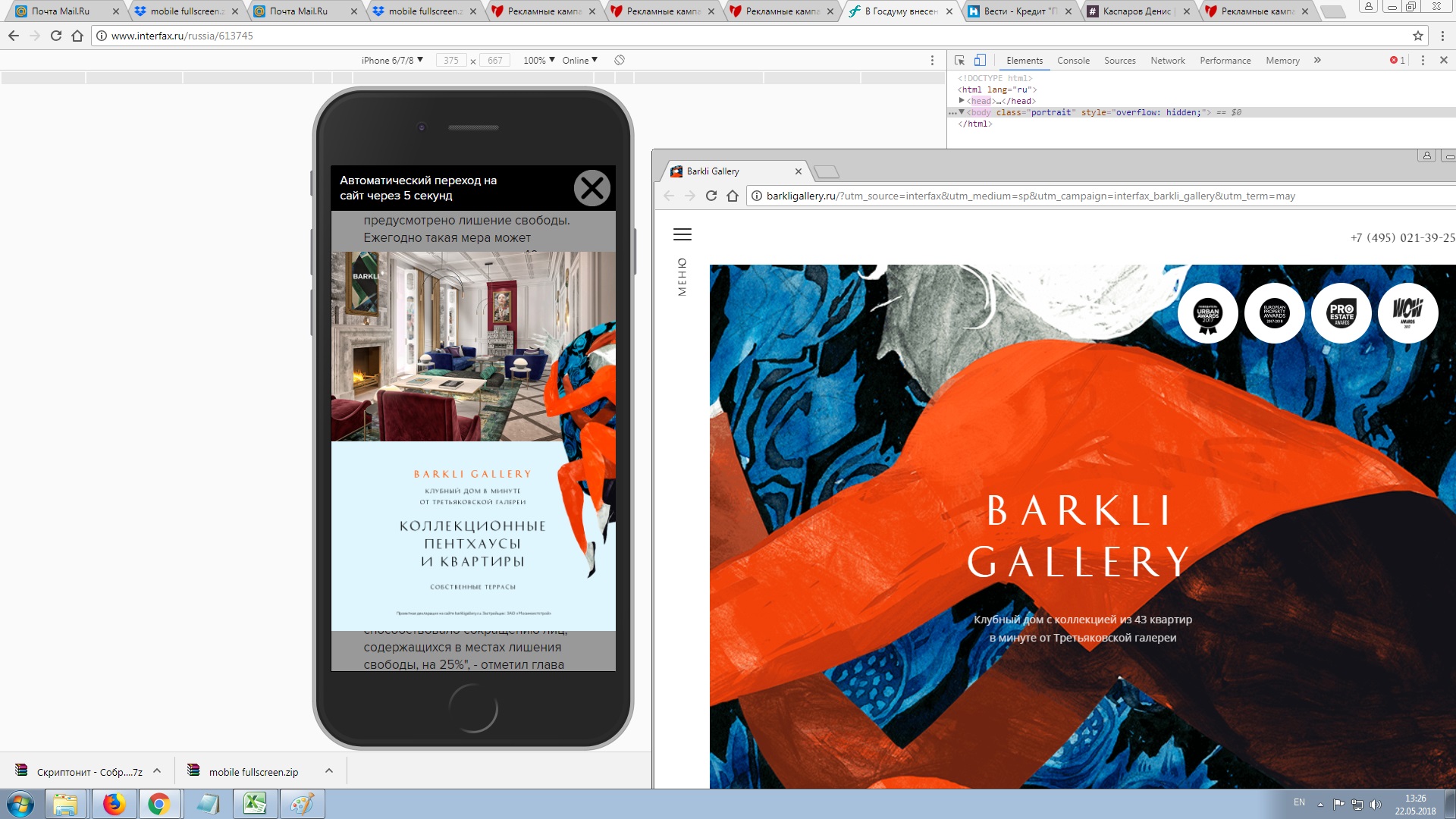Open the iPhone 6/7/8 device dropdown
Image resolution: width=1456 pixels, height=819 pixels.
coord(392,60)
